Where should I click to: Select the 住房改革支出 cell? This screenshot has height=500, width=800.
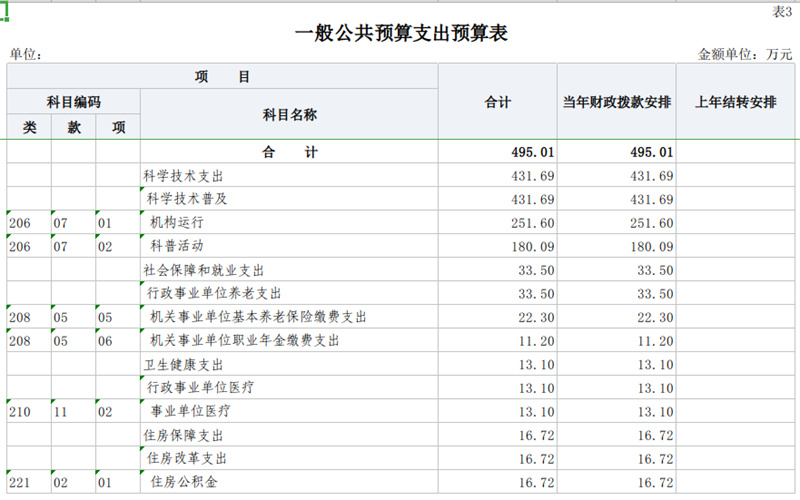pos(289,458)
